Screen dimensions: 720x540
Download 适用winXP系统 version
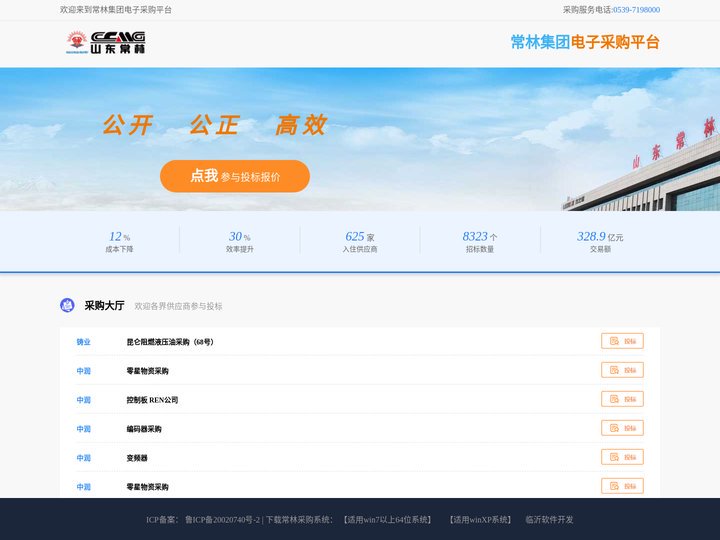pos(480,519)
